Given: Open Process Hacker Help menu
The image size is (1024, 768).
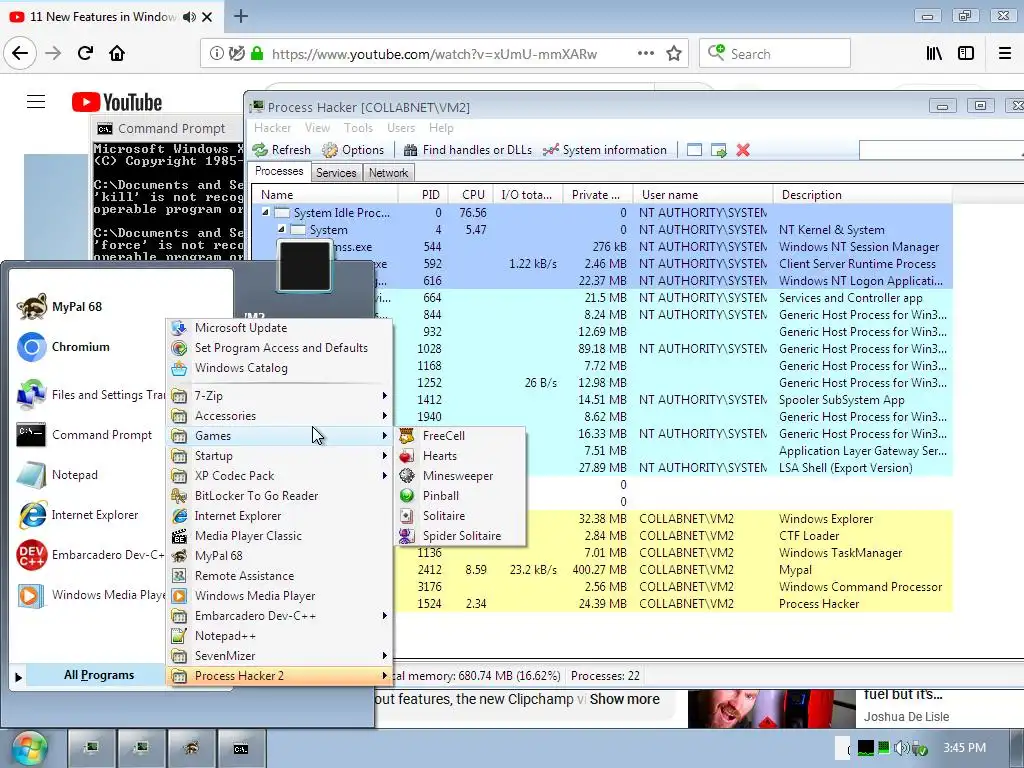Looking at the screenshot, I should pos(441,128).
